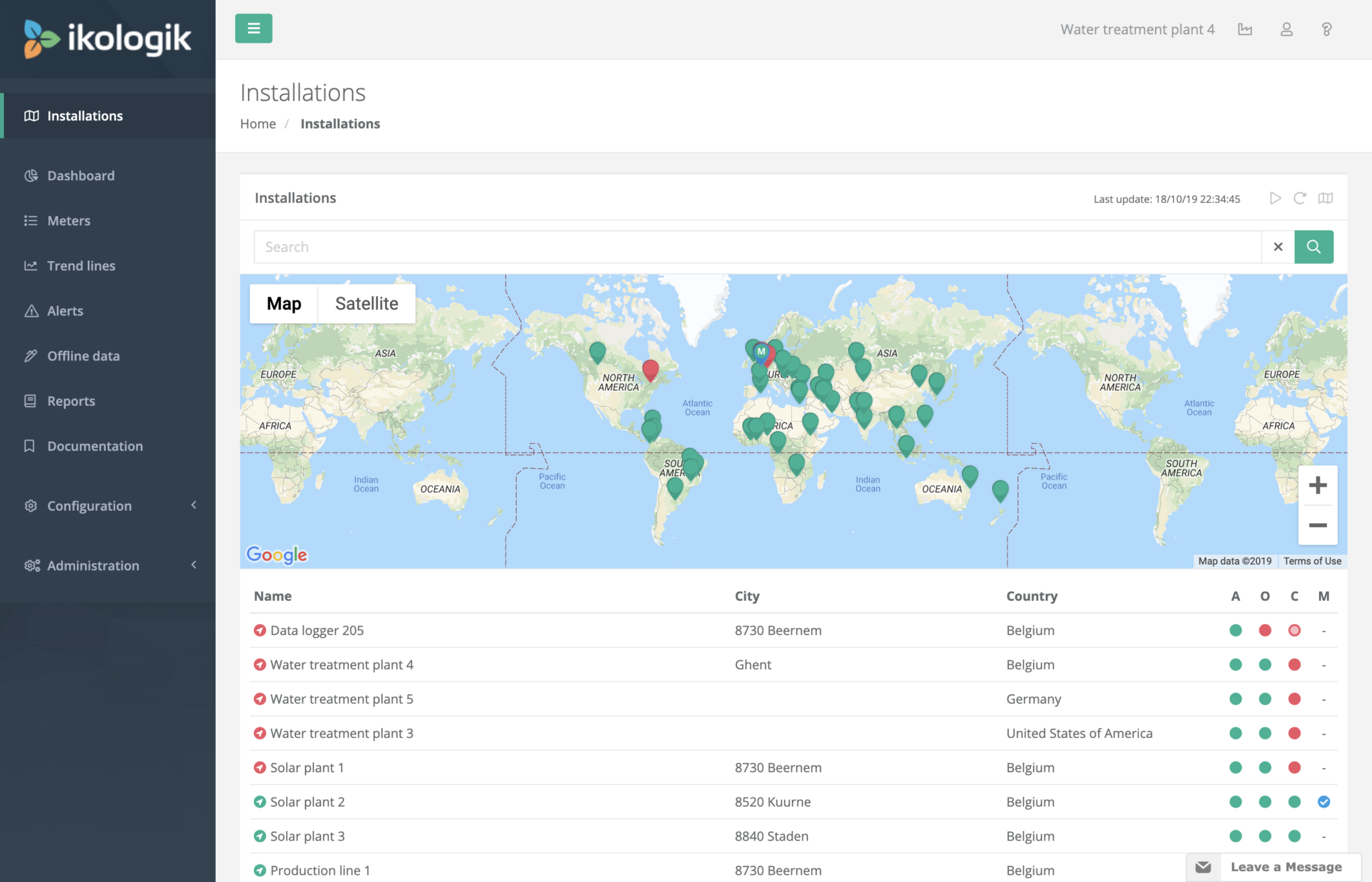Open the user profile icon
Screen dimensions: 1372x882
(1286, 29)
